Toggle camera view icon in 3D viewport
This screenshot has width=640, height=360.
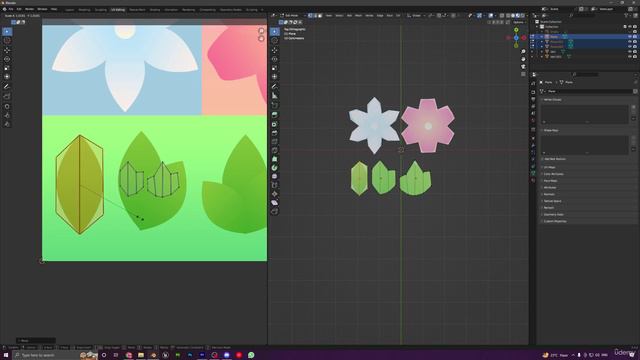(523, 67)
